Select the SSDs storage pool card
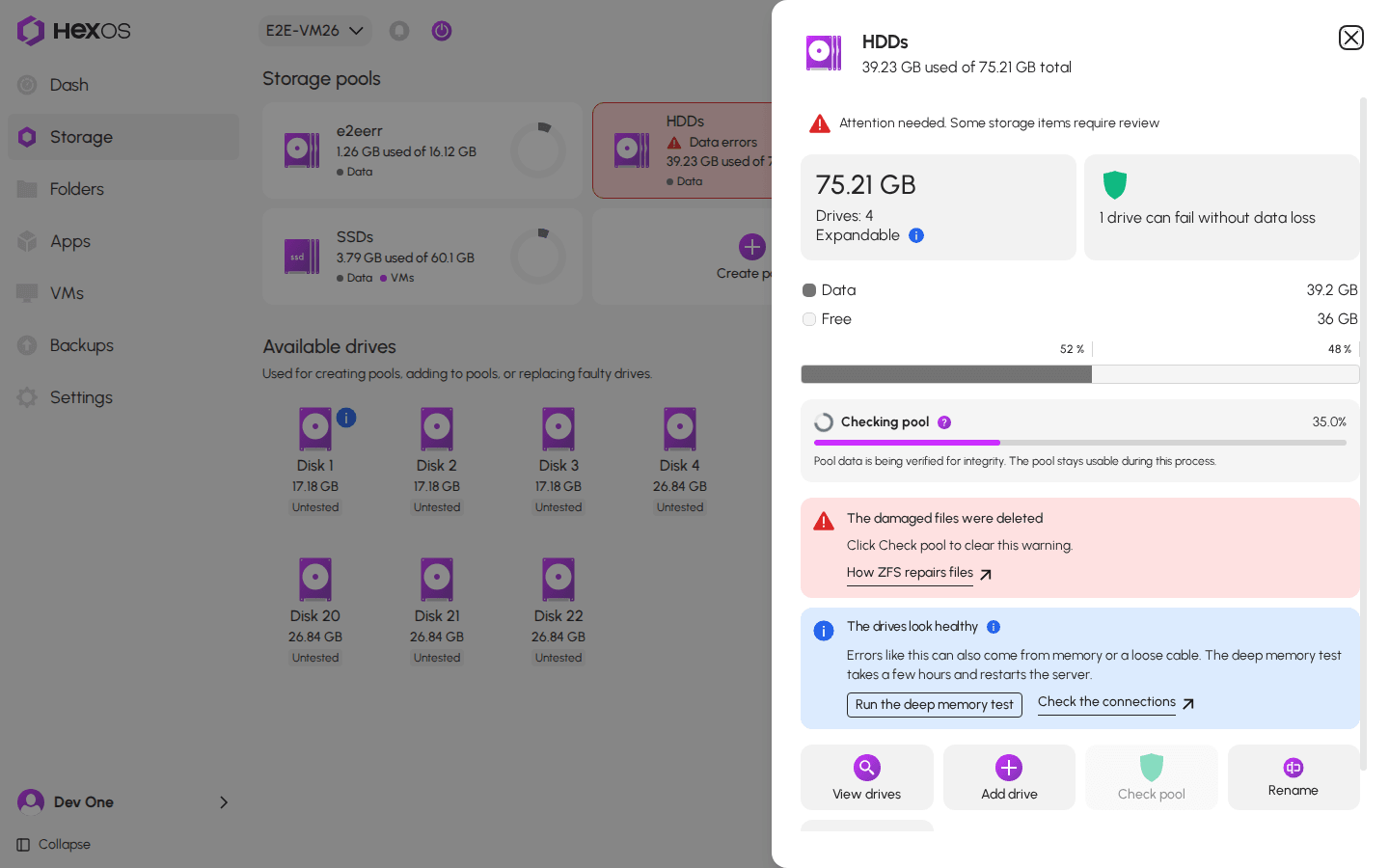This screenshot has width=1389, height=868. (x=422, y=257)
